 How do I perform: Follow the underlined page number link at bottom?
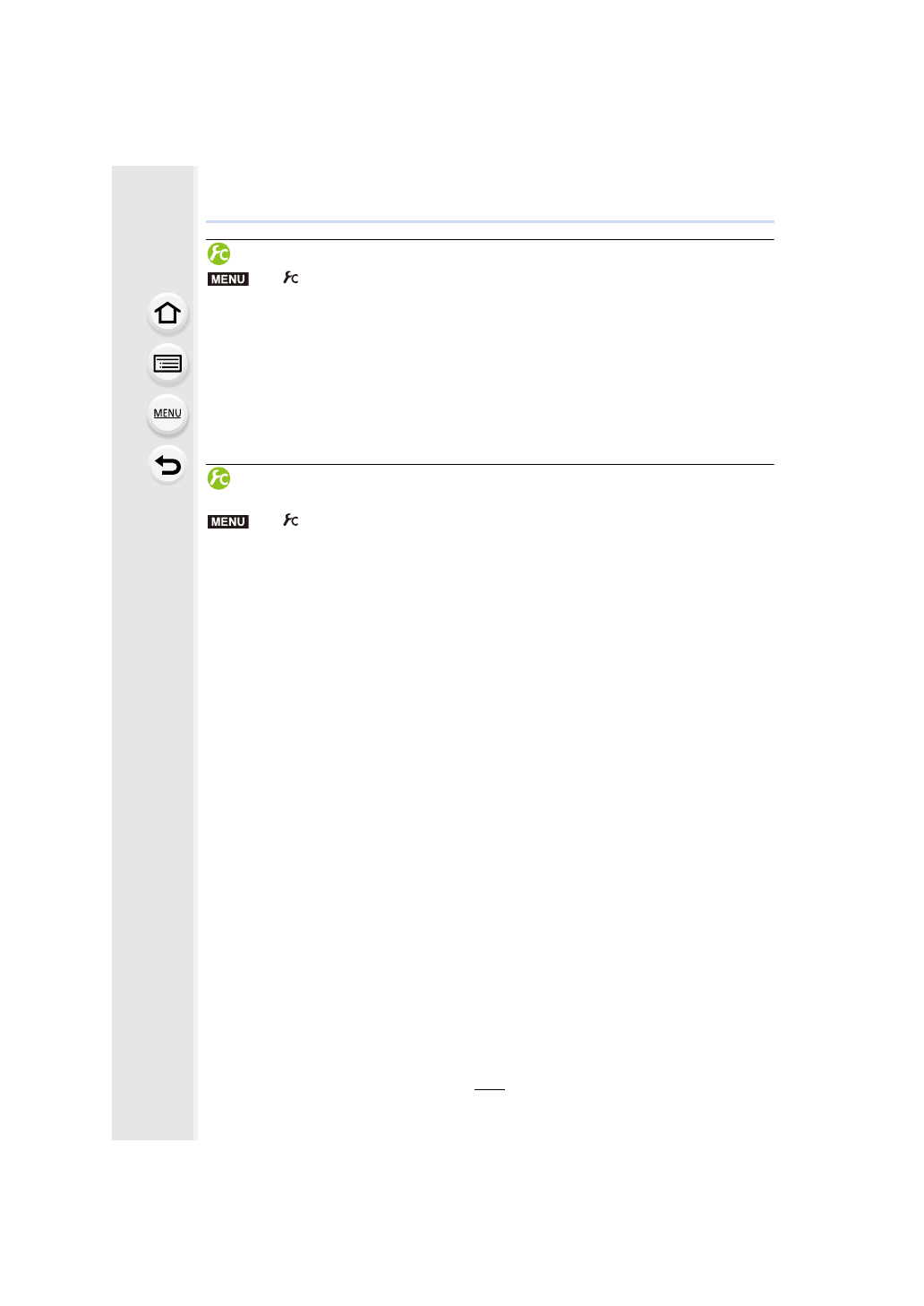pyautogui.click(x=490, y=1084)
